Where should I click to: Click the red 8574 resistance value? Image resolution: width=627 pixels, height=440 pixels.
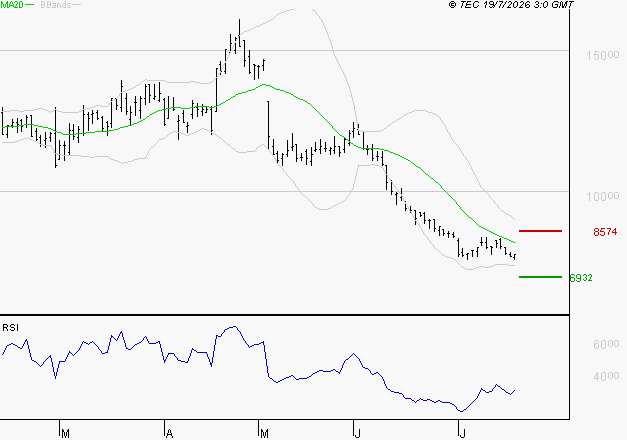pyautogui.click(x=605, y=232)
